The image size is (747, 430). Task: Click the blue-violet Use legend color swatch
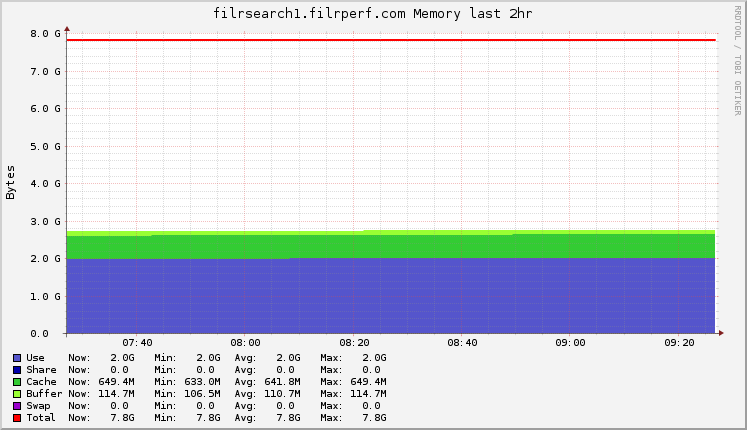point(17,358)
